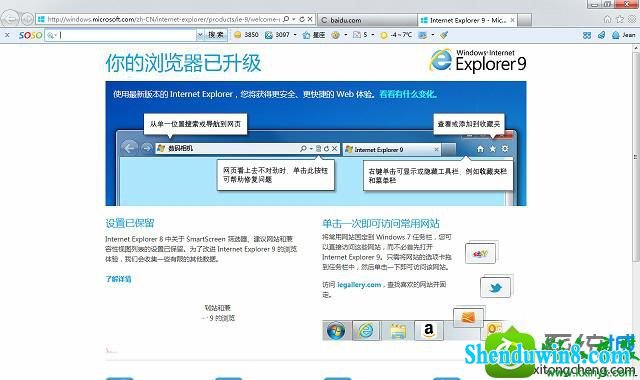The height and width of the screenshot is (380, 640).
Task: Click the blue grid icon near Jean
Action: click(x=587, y=35)
